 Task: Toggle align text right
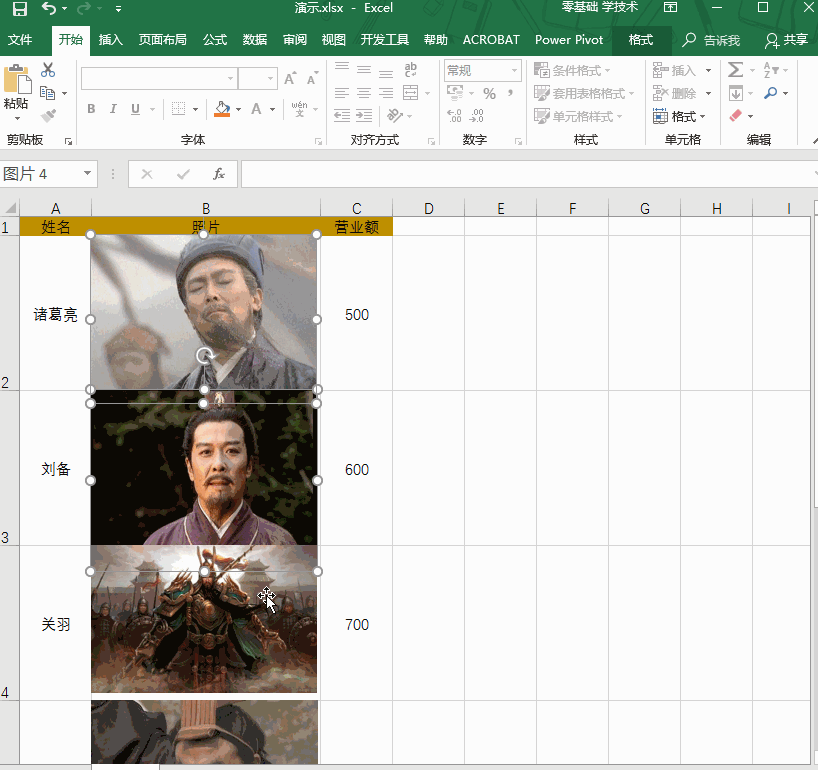click(386, 93)
